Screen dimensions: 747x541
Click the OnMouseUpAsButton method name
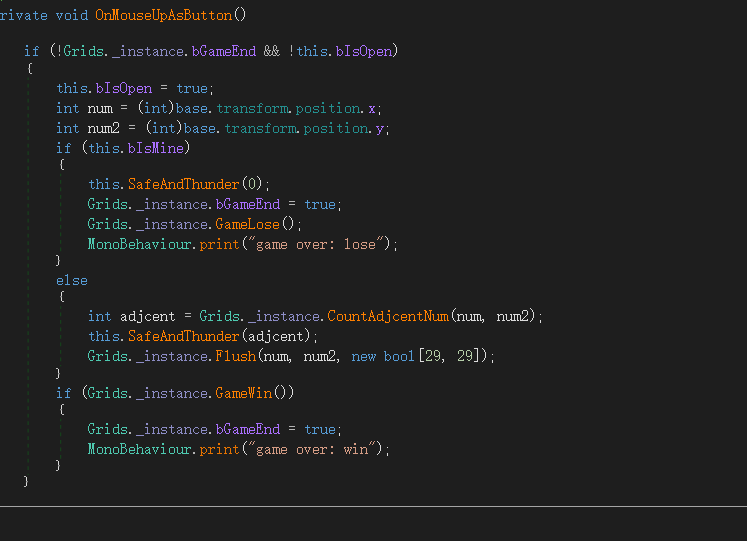pyautogui.click(x=163, y=15)
